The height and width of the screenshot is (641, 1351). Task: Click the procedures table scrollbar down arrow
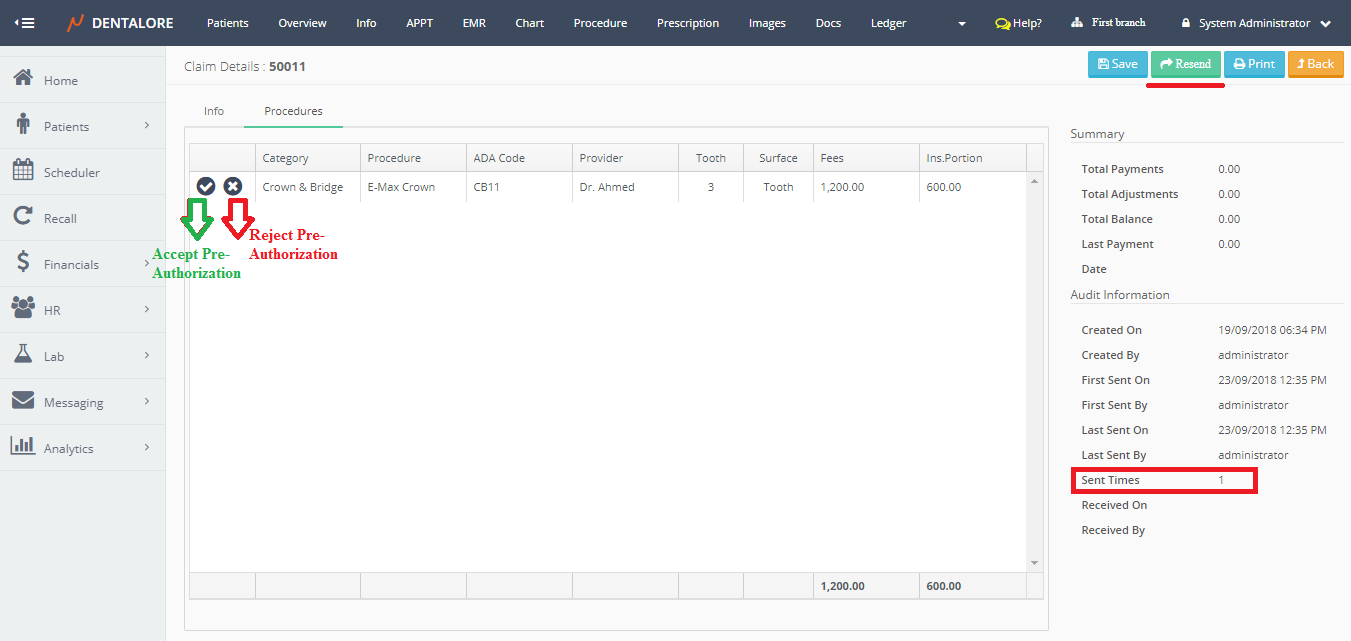pos(1035,563)
